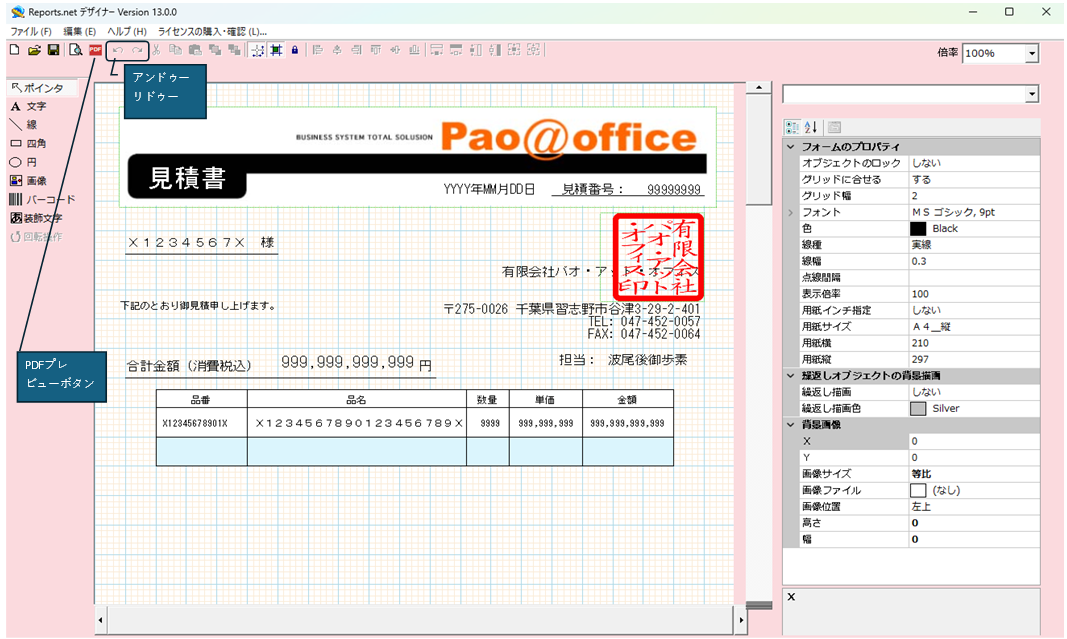Sort properties alphabetically with A-Z icon

coord(811,127)
